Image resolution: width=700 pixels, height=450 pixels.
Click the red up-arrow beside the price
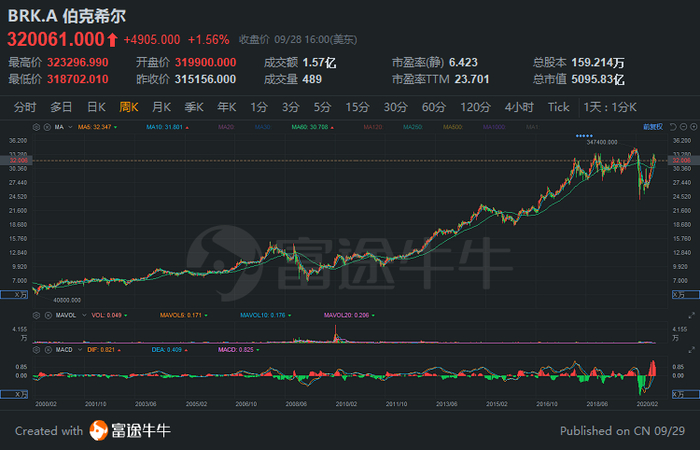(x=112, y=40)
